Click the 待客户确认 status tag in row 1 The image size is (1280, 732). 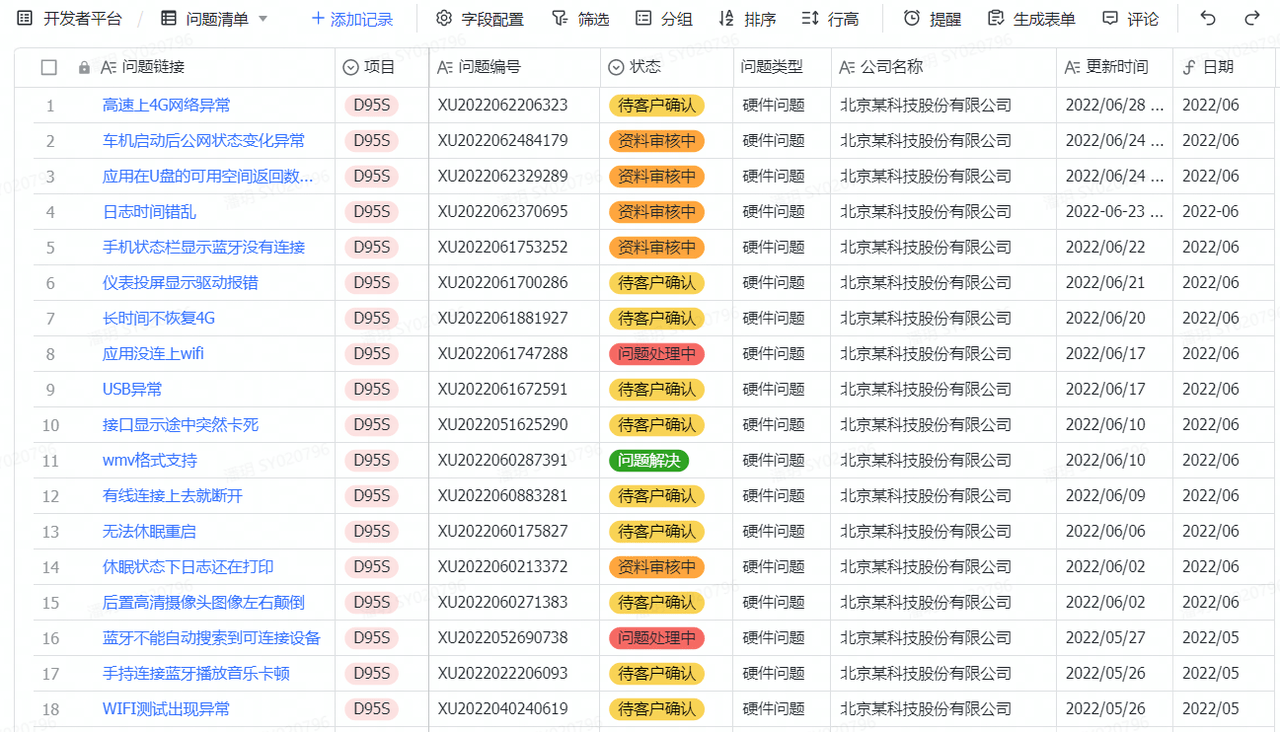pos(656,105)
